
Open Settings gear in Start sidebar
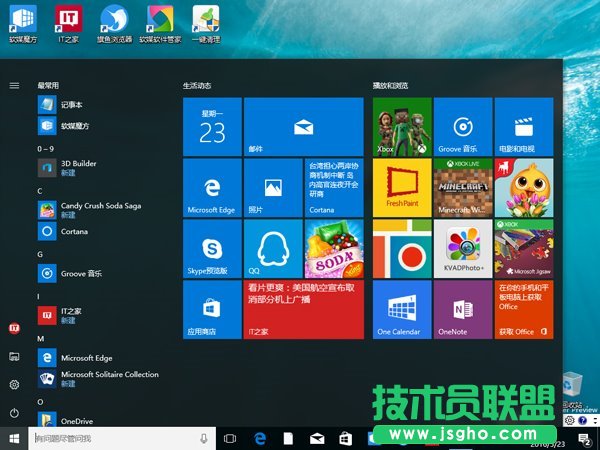[x=14, y=385]
